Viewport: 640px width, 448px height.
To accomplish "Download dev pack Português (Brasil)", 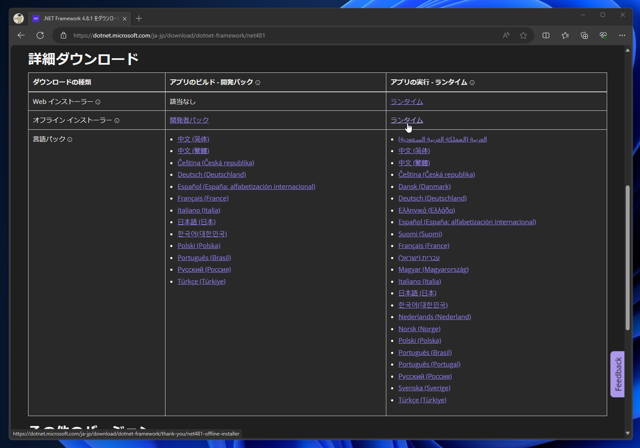I will click(204, 257).
